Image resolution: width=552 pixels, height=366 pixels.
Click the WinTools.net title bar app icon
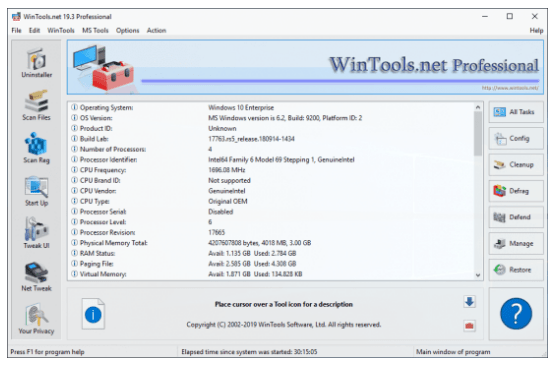[16, 17]
